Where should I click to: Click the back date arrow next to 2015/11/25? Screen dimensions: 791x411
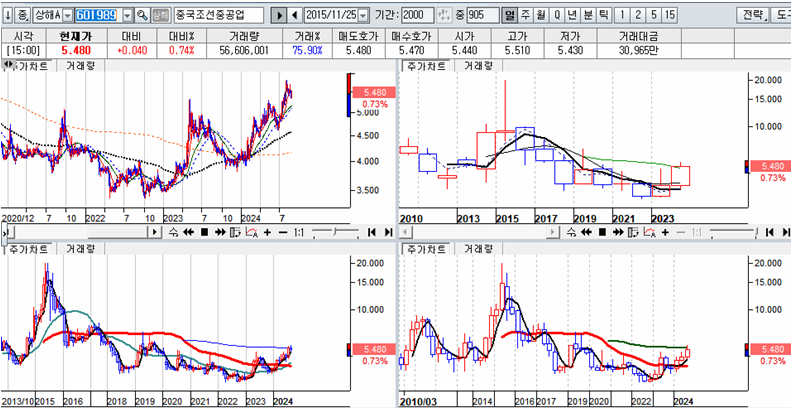coord(295,15)
